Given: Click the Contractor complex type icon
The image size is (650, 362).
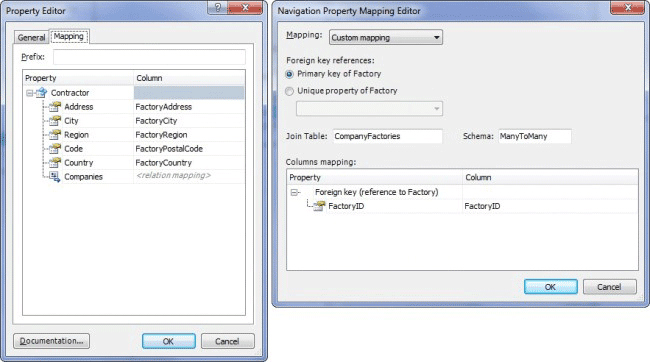Looking at the screenshot, I should pos(41,93).
